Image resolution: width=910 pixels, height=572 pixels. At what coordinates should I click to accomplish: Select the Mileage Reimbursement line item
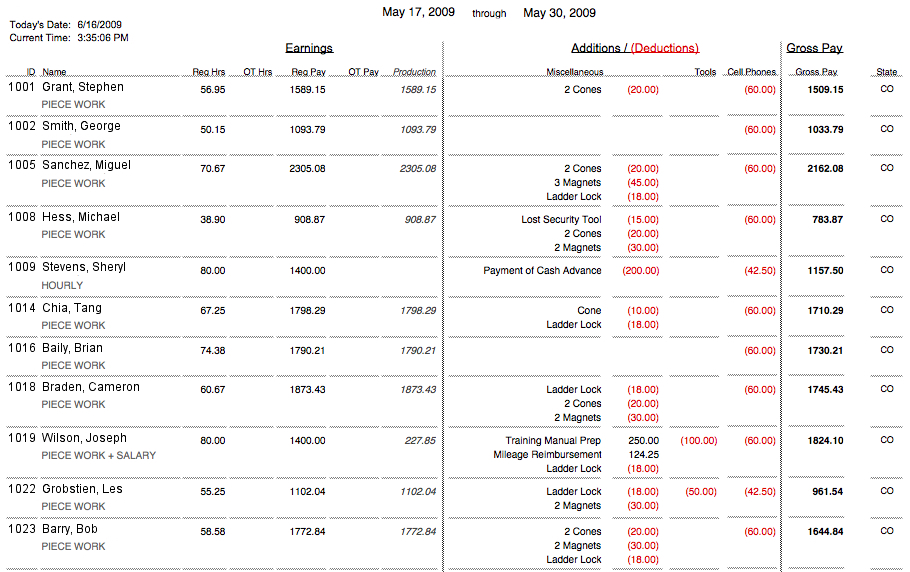pos(547,455)
